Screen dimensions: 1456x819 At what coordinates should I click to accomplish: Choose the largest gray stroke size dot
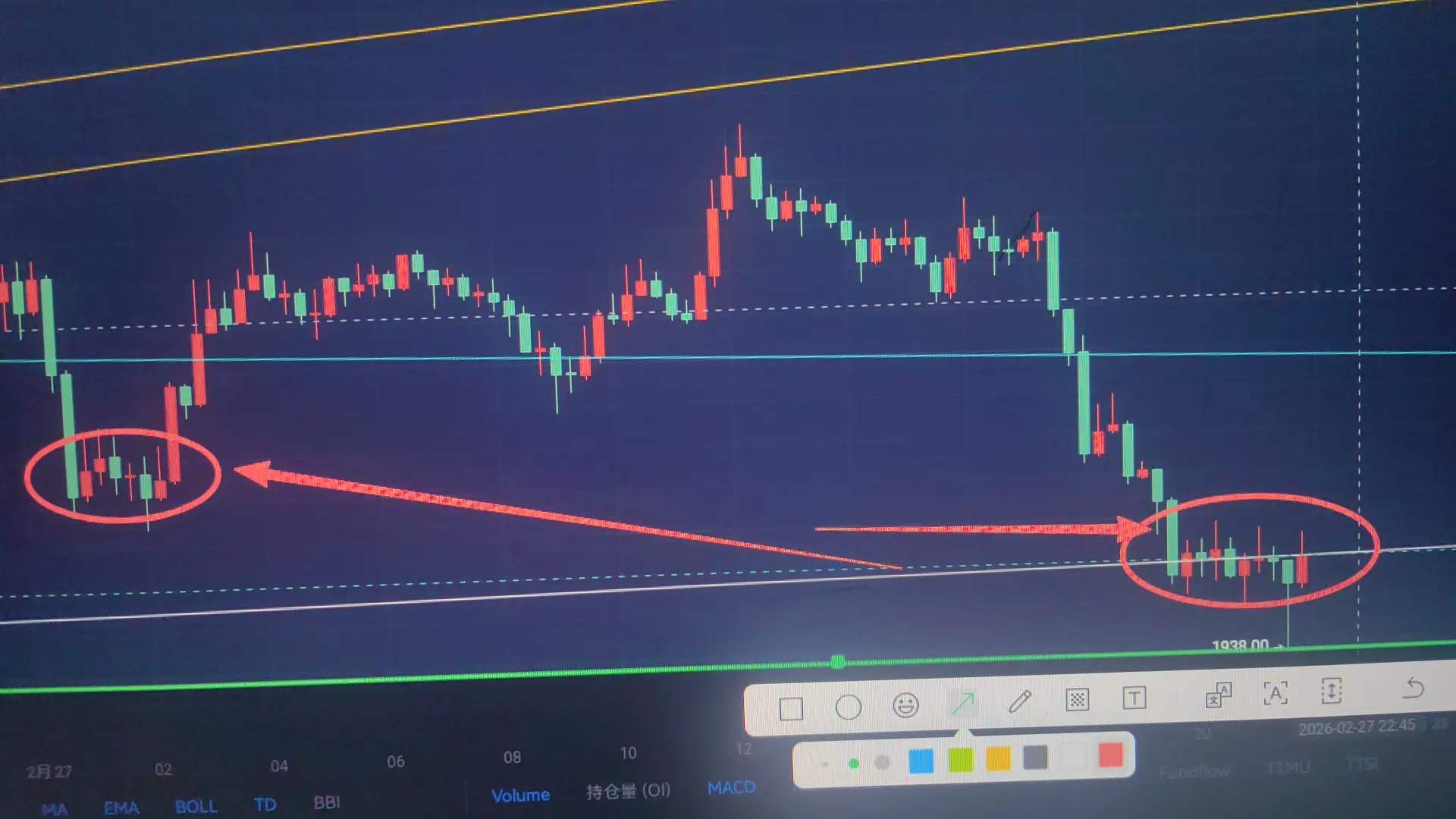coord(882,762)
